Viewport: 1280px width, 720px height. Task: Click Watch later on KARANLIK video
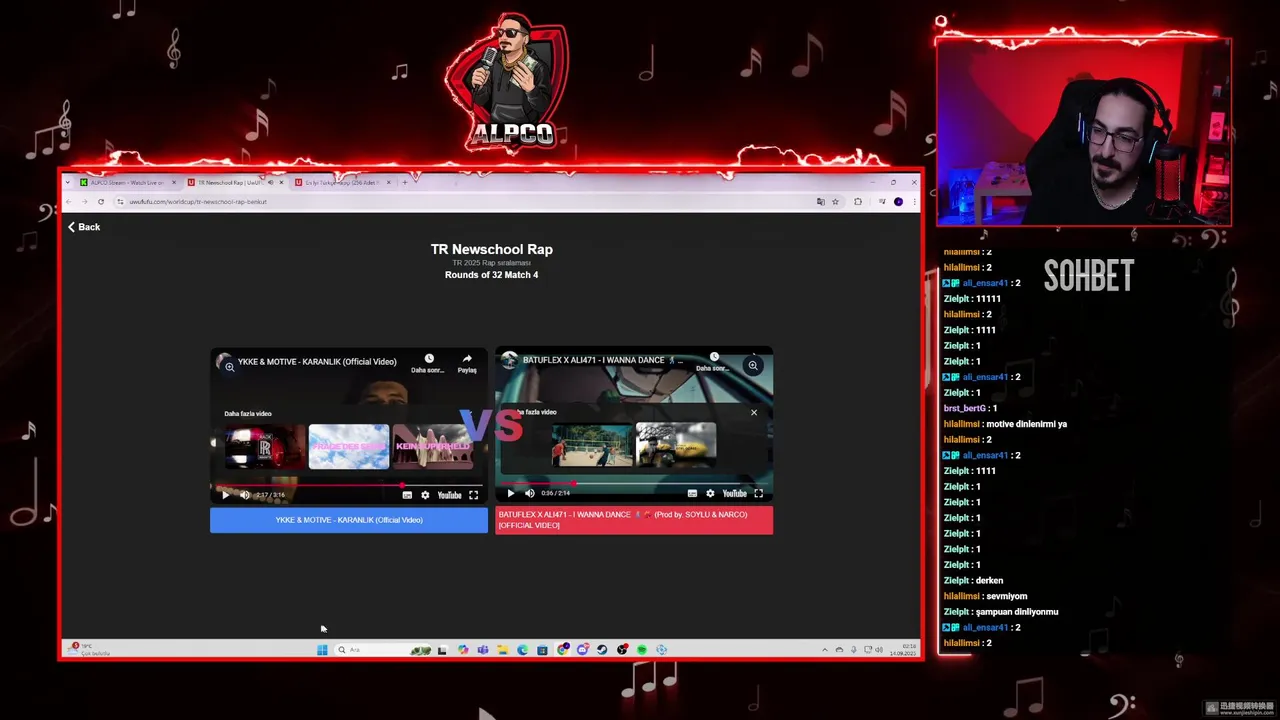point(428,363)
